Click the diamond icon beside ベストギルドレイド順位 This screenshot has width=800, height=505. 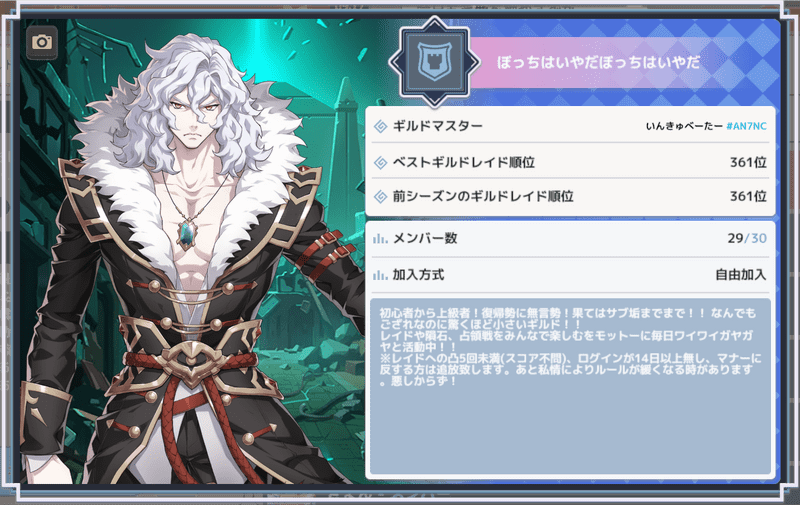coord(381,162)
